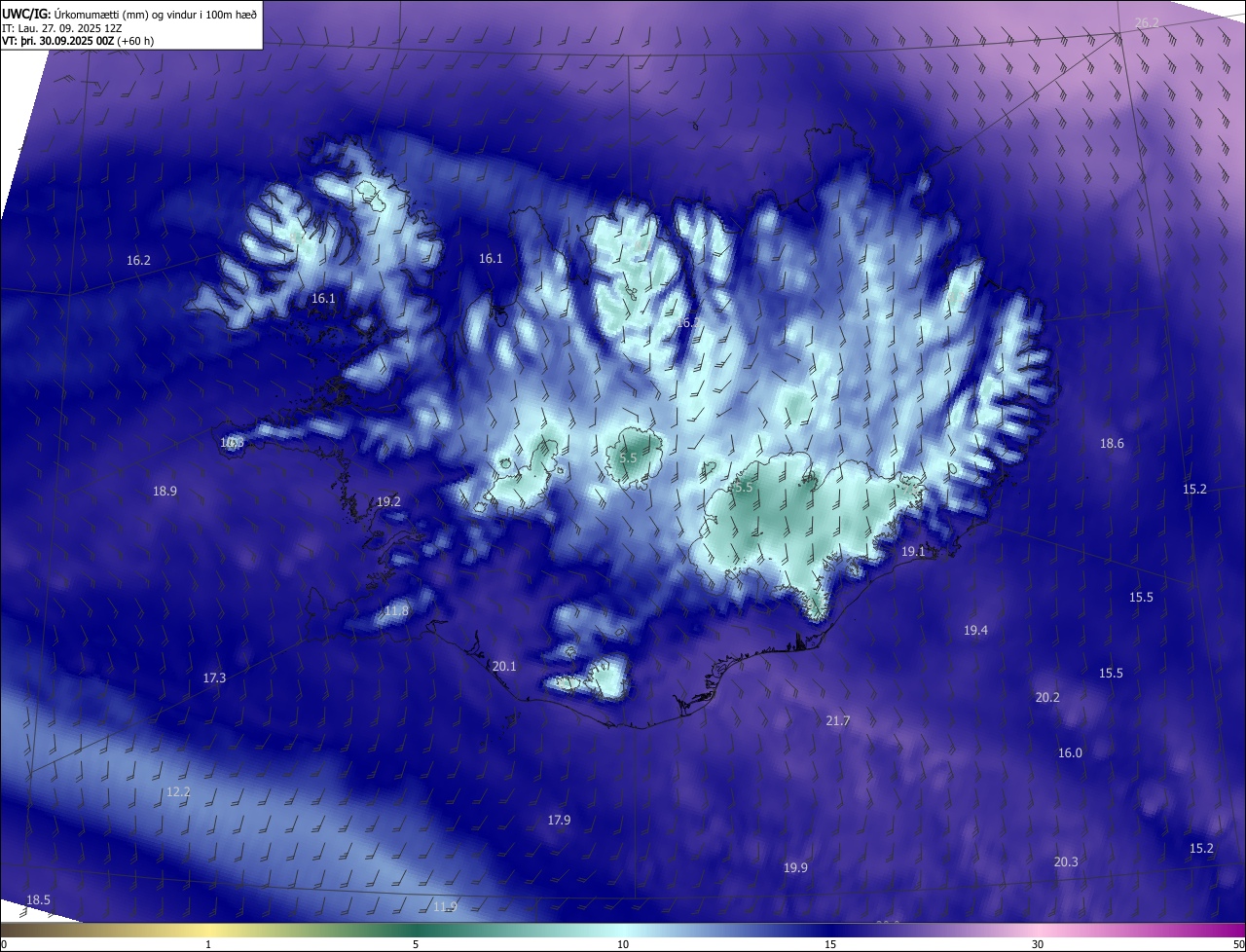Click the 17.3 value southwest of Iceland
Image resolution: width=1246 pixels, height=952 pixels.
[x=214, y=678]
